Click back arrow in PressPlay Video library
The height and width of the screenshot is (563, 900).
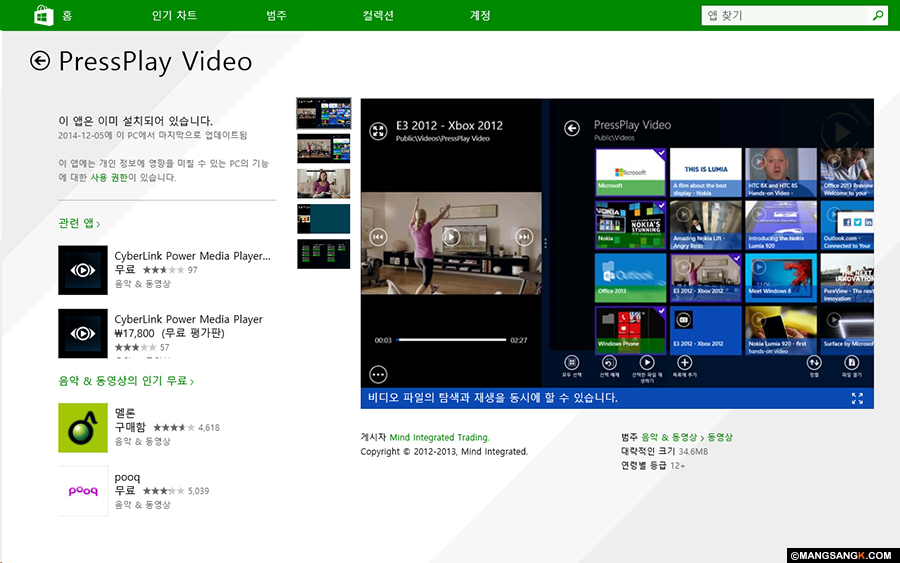pyautogui.click(x=572, y=128)
